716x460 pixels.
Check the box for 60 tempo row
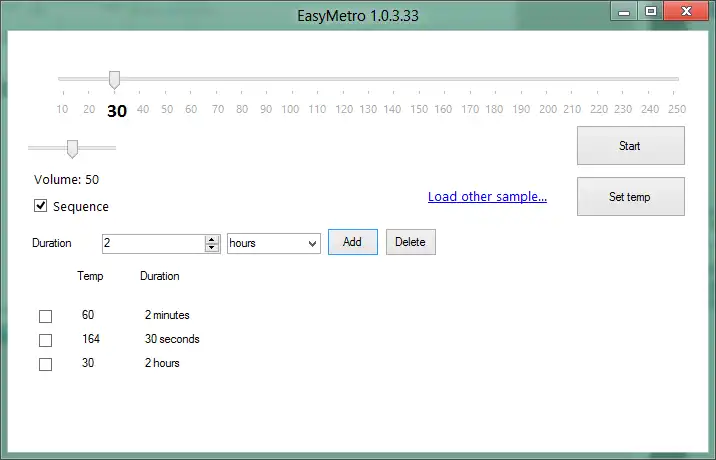pos(45,316)
